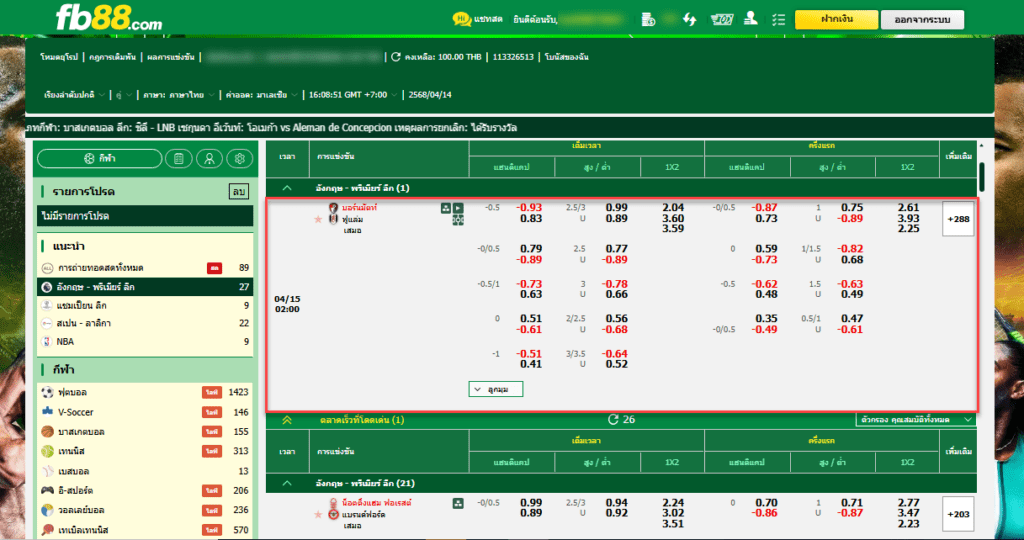Open the account icon in sidebar toolbar
1024x540 pixels.
209,159
